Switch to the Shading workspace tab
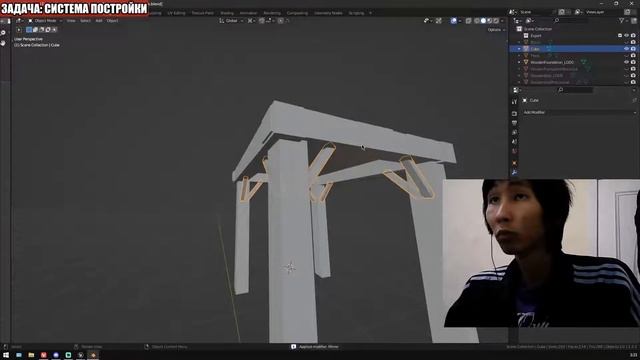The width and height of the screenshot is (640, 360). click(227, 13)
